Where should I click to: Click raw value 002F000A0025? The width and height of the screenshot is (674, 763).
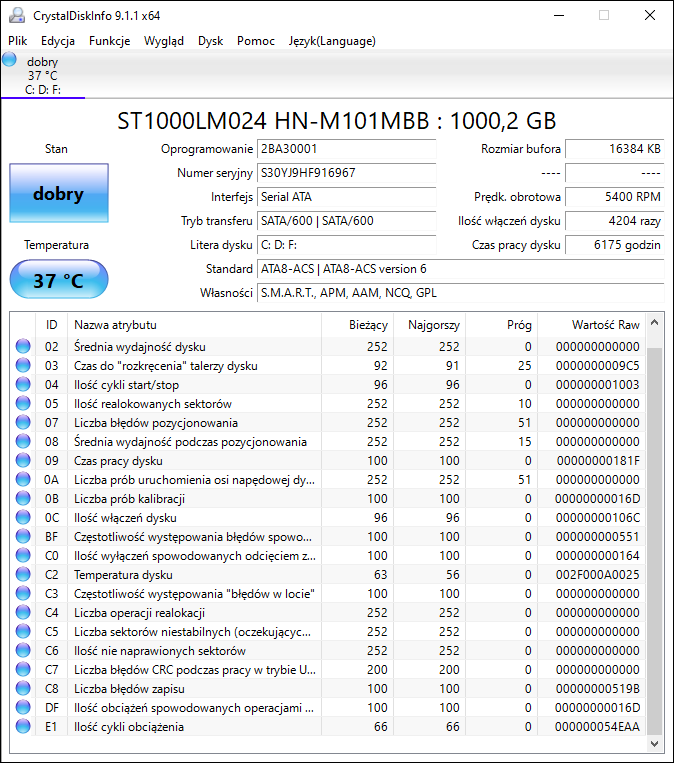pyautogui.click(x=598, y=575)
